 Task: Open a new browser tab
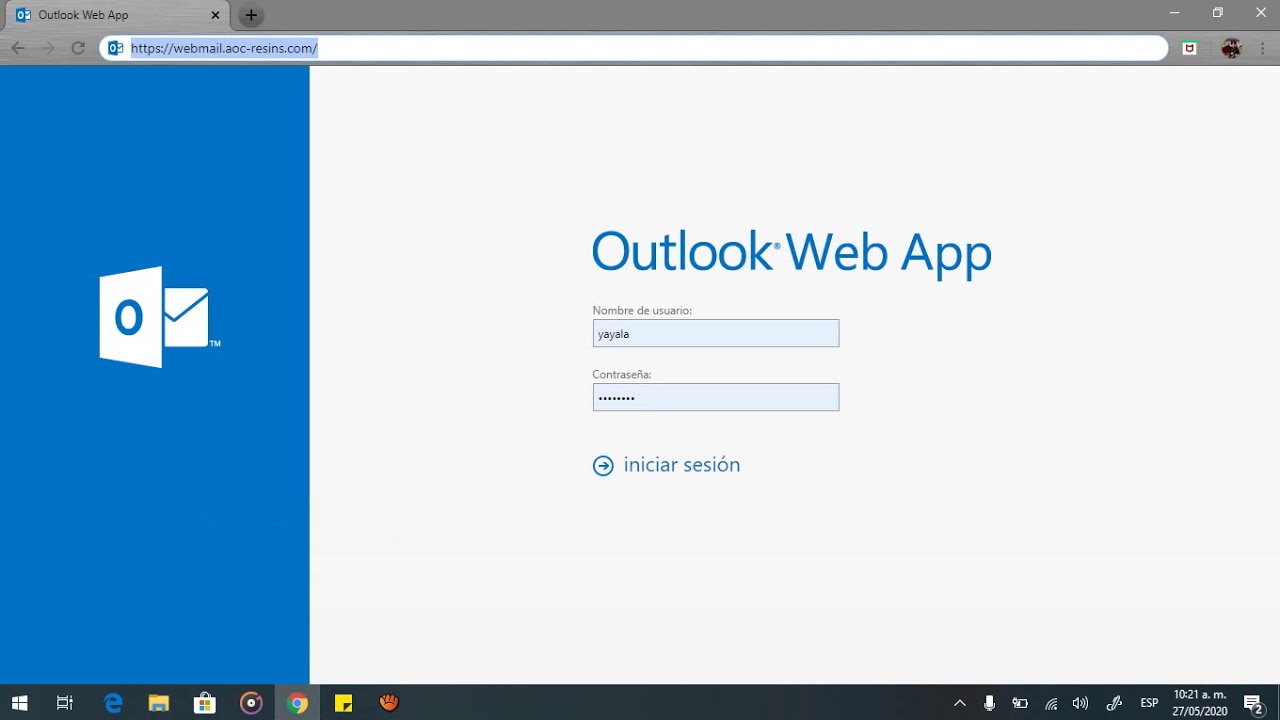tap(251, 15)
